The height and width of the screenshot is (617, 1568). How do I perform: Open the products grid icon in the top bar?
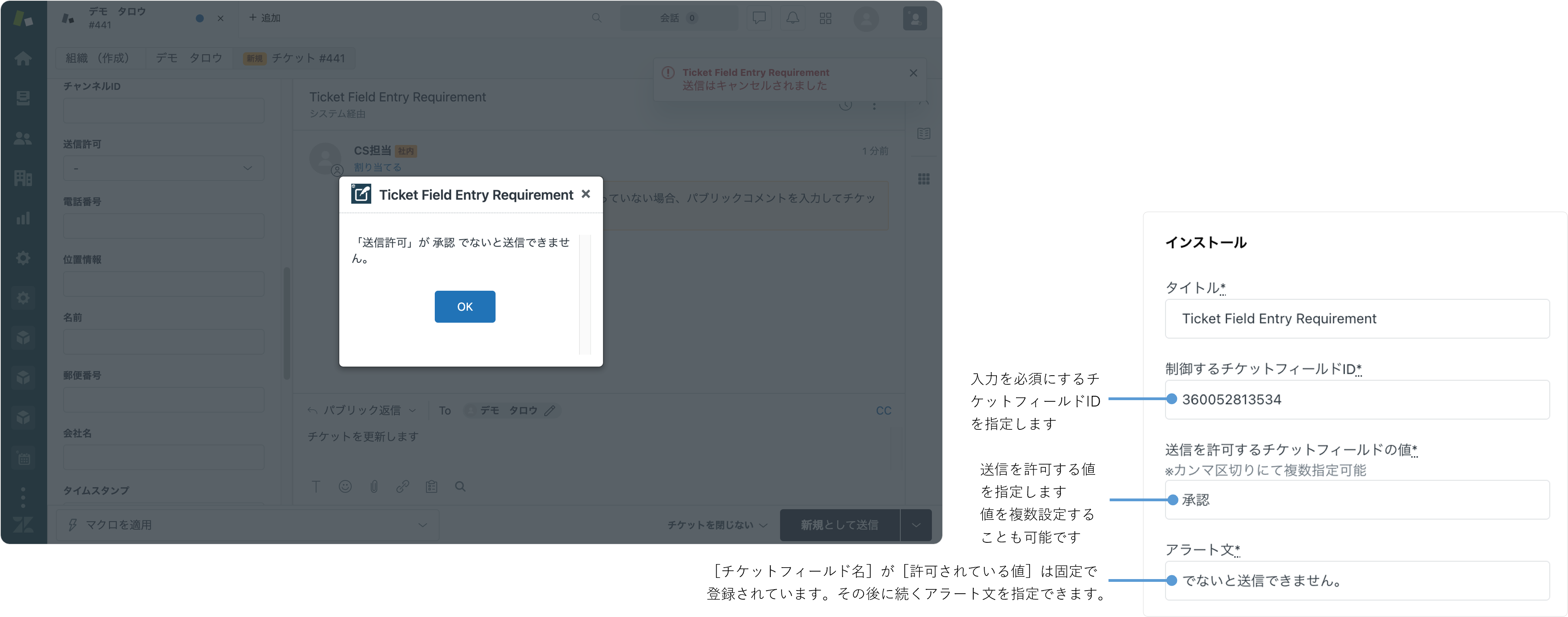[x=825, y=18]
